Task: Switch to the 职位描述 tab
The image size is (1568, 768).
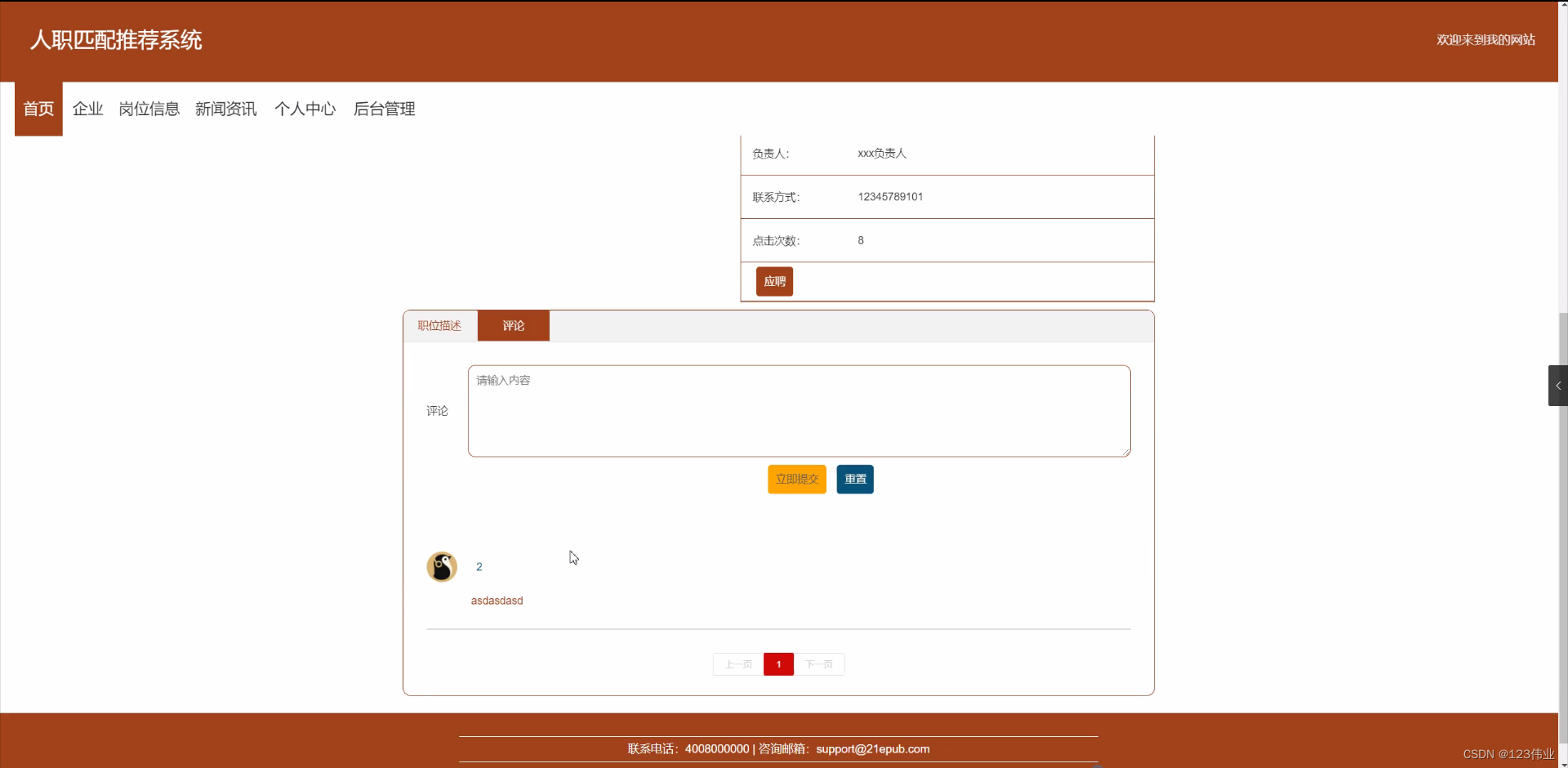Action: pyautogui.click(x=439, y=325)
